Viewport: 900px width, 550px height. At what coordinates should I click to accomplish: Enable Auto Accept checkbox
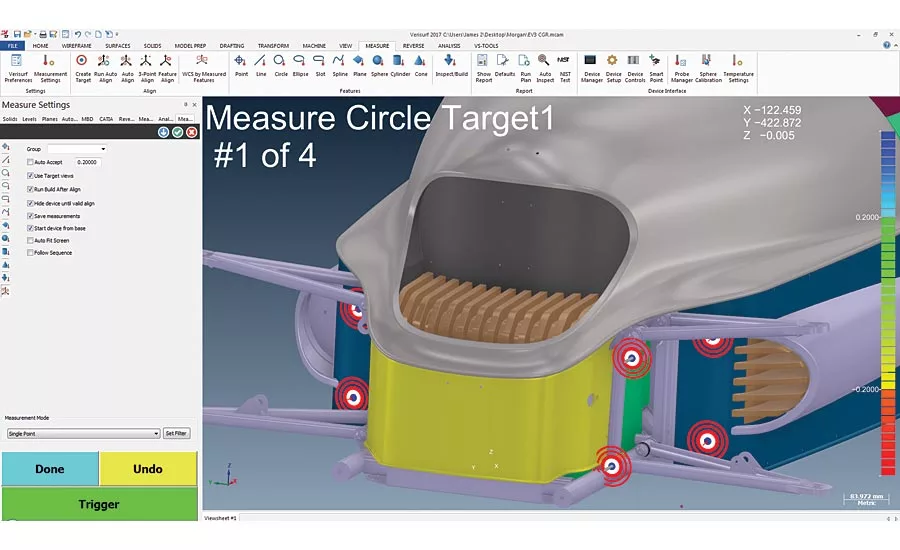tap(30, 162)
